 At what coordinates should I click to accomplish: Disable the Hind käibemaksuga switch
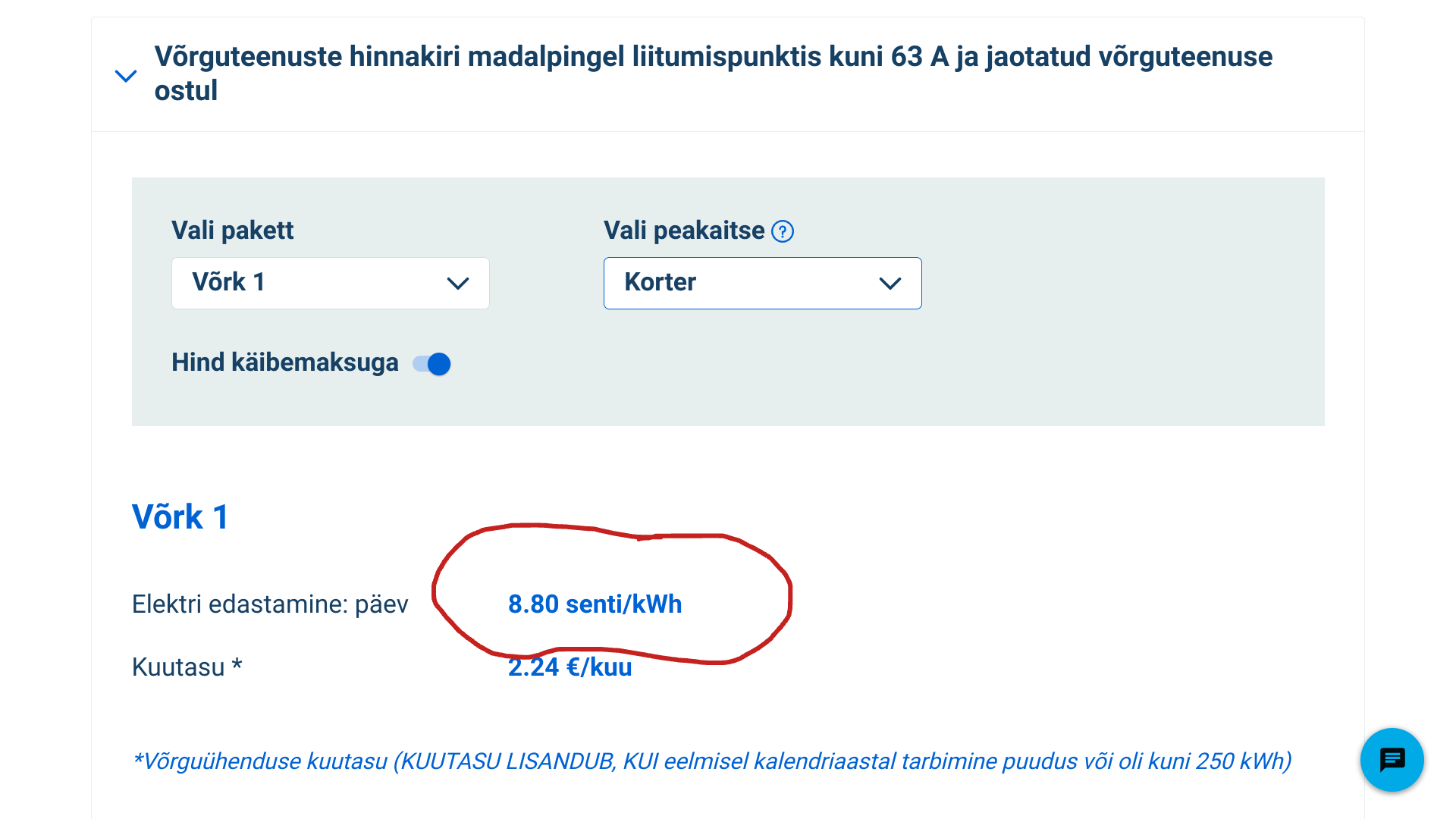click(432, 364)
